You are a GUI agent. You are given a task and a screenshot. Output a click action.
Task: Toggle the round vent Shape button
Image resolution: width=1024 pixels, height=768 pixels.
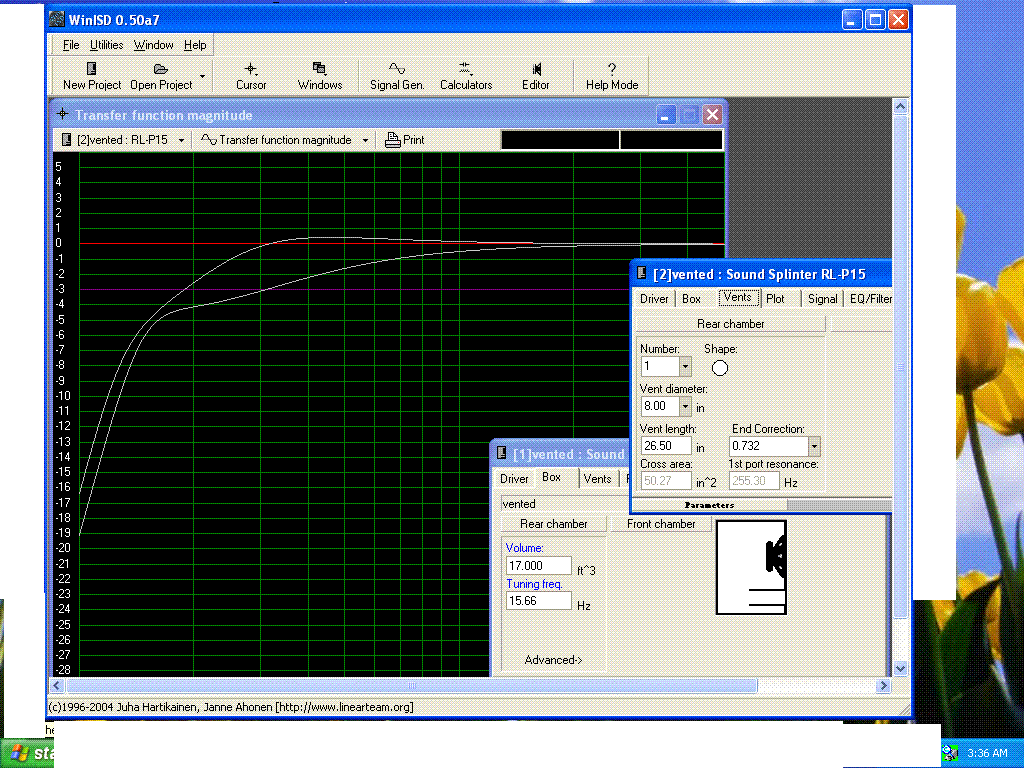click(x=720, y=368)
